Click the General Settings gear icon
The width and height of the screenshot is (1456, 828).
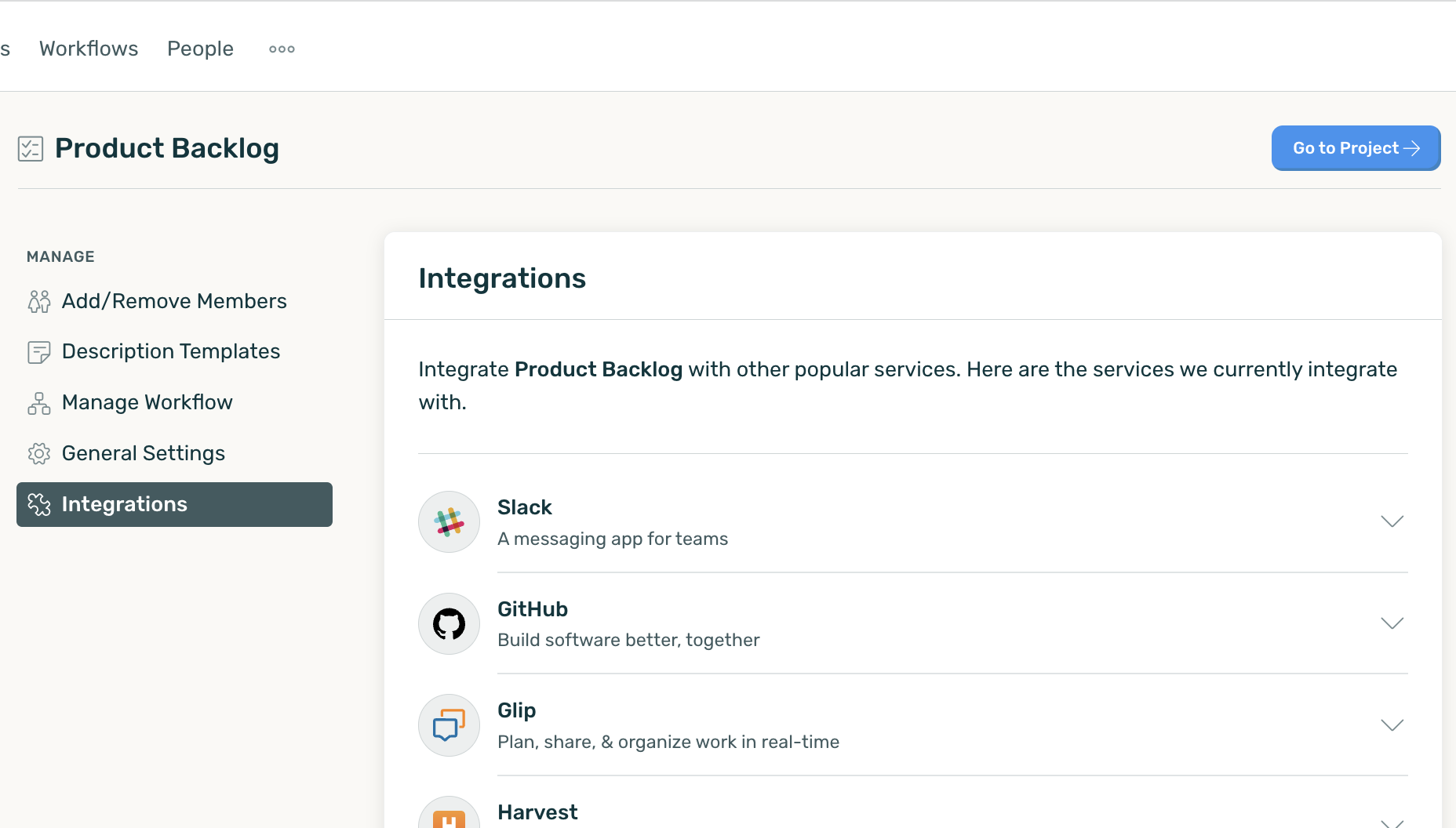coord(39,454)
